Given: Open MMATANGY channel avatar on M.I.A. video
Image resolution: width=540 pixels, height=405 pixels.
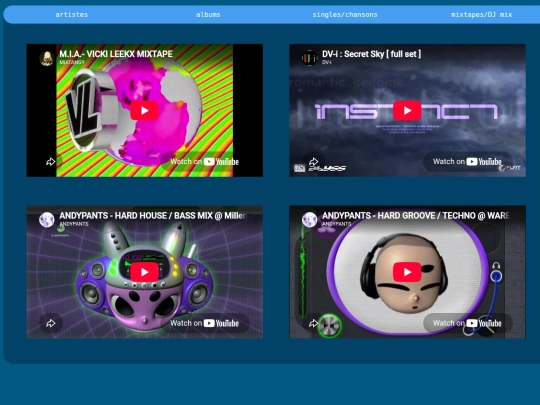Looking at the screenshot, I should tap(46, 58).
